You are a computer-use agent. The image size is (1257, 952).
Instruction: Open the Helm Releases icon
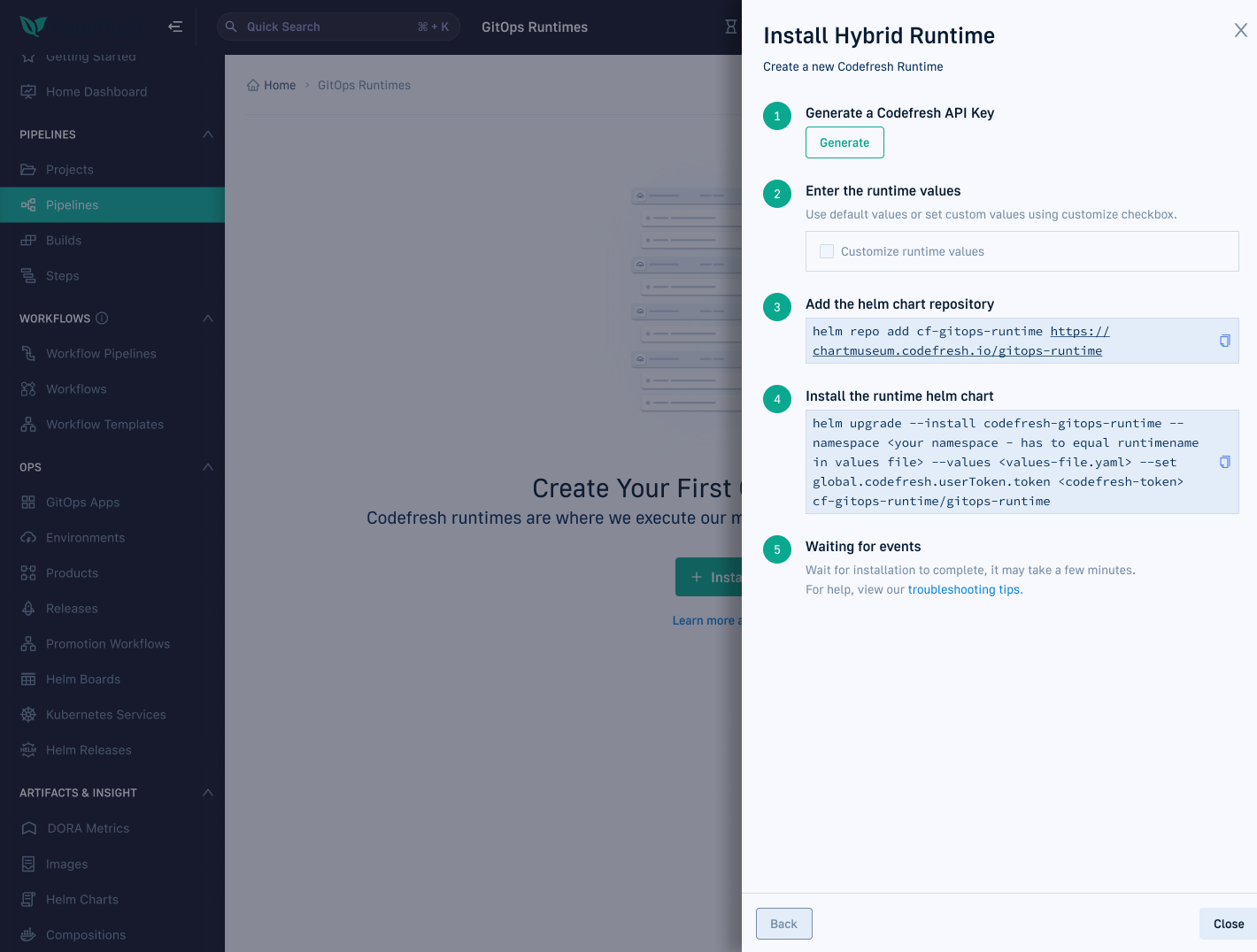coord(28,750)
